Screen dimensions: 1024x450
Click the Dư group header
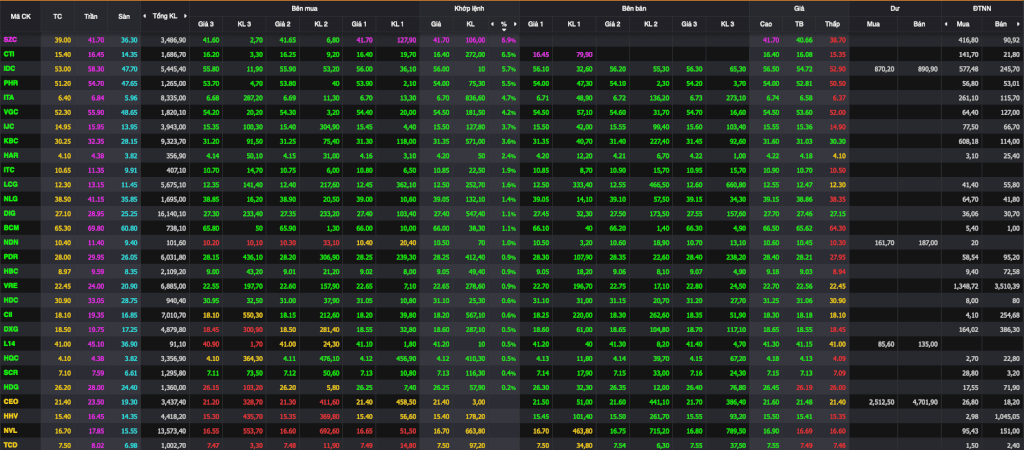coord(894,8)
